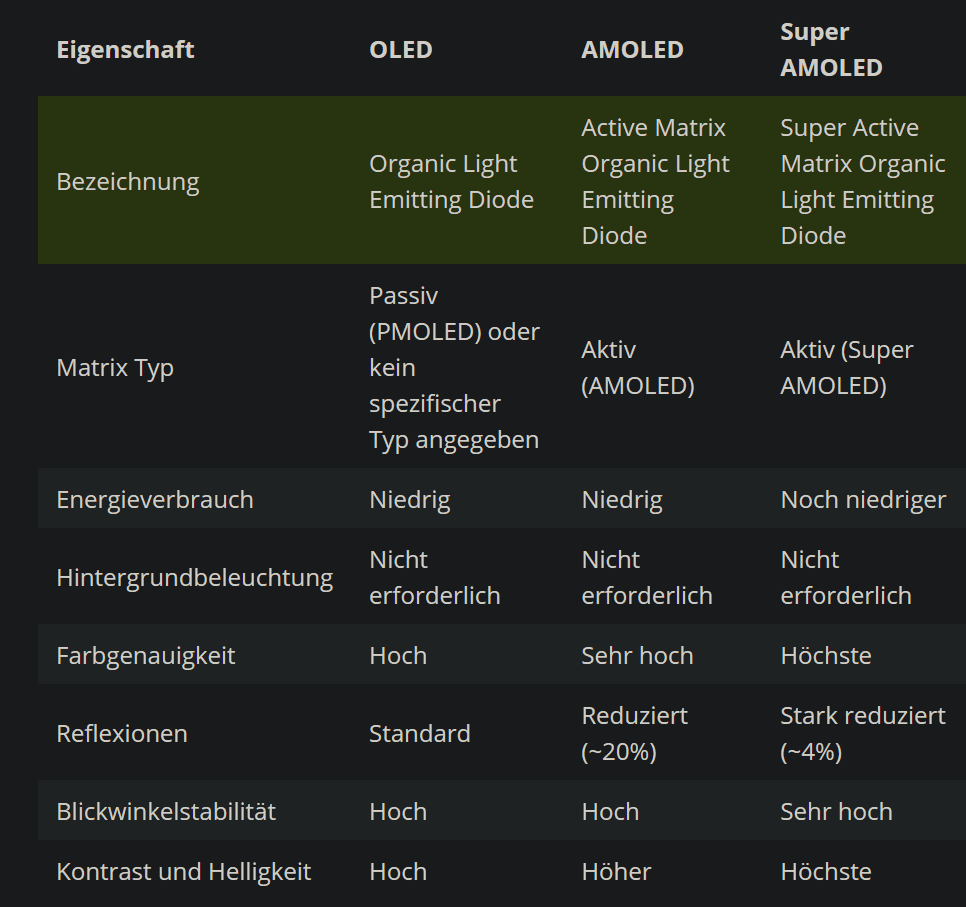
Task: Click the 'Organic Light Emitting Diode' OLED cell
Action: click(451, 181)
